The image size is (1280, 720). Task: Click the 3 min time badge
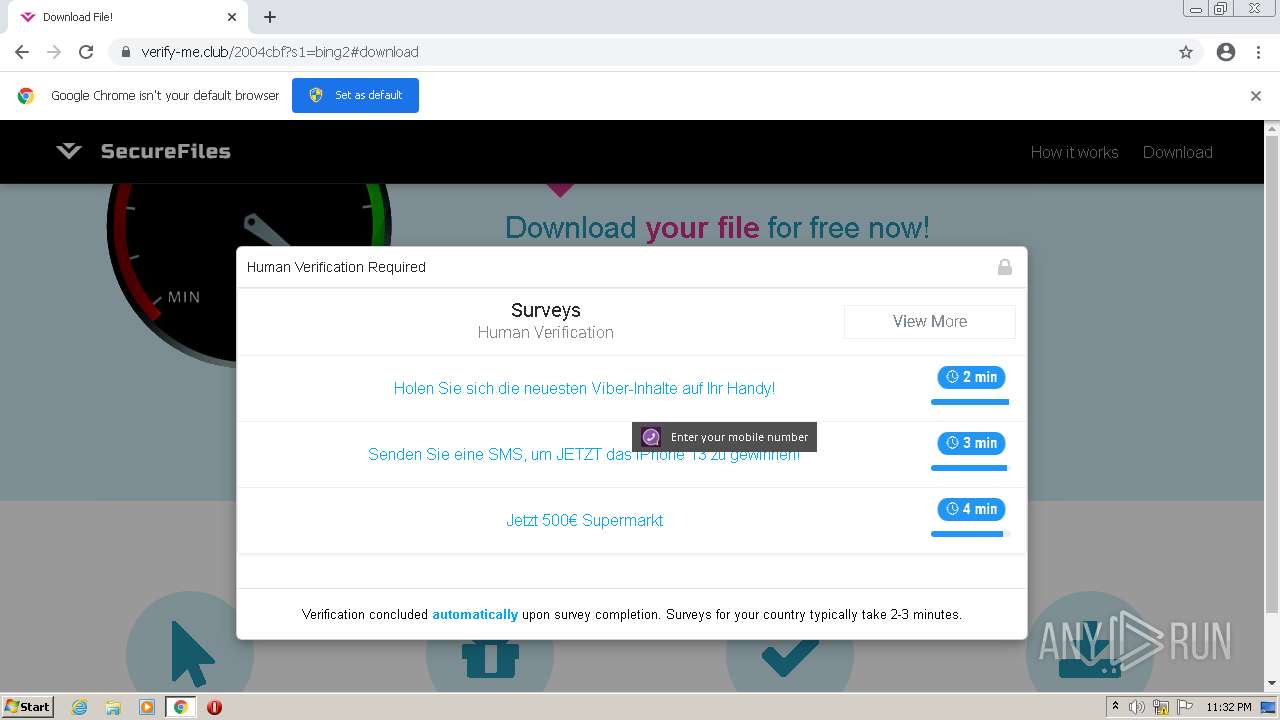click(x=971, y=443)
